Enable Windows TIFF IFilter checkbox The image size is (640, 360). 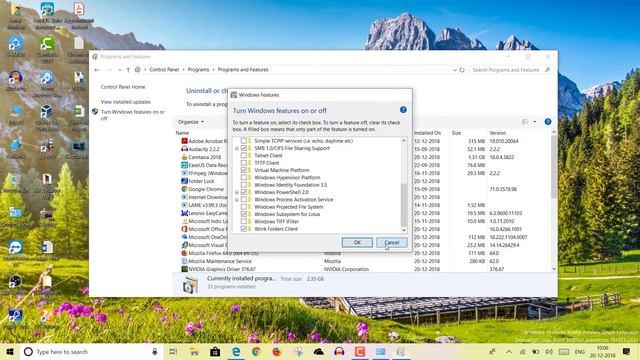(x=244, y=222)
